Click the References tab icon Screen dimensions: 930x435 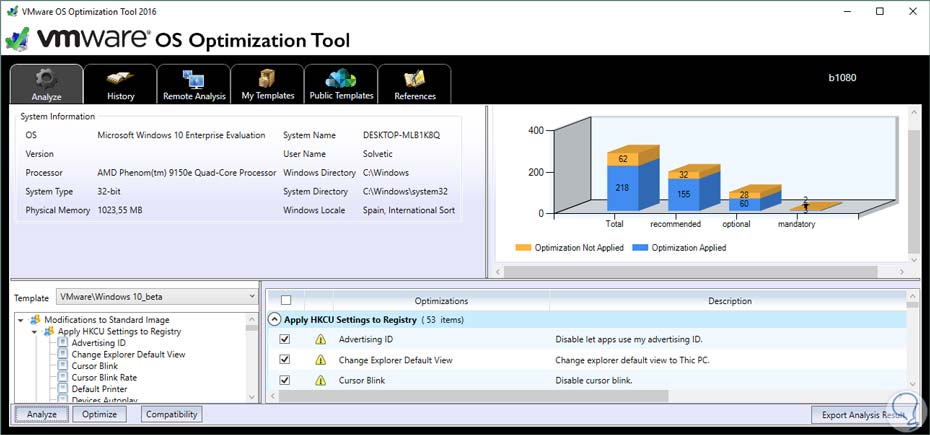[415, 79]
